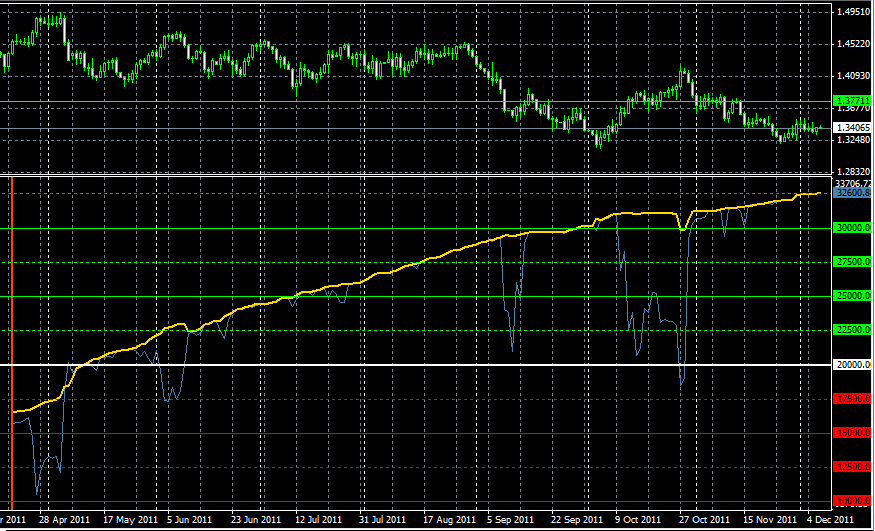Click the 22 Sep 2011 date label
The height and width of the screenshot is (531, 875).
(576, 520)
